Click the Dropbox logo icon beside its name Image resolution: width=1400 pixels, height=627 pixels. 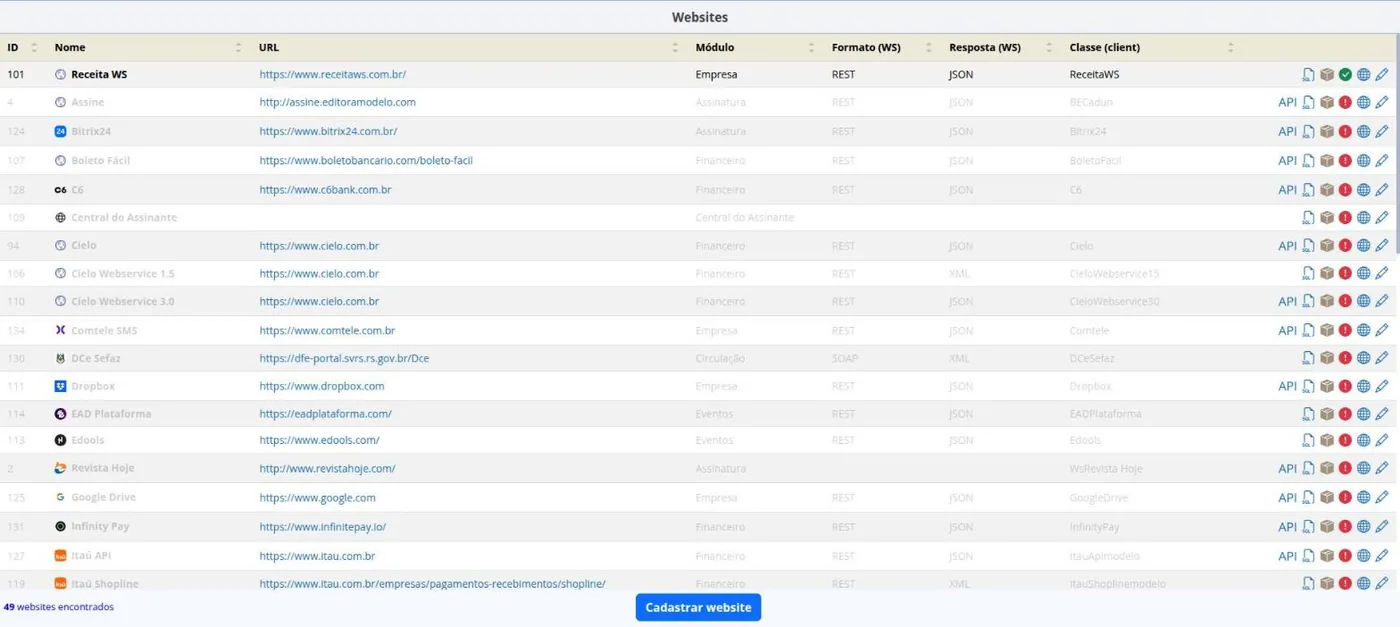click(x=60, y=386)
